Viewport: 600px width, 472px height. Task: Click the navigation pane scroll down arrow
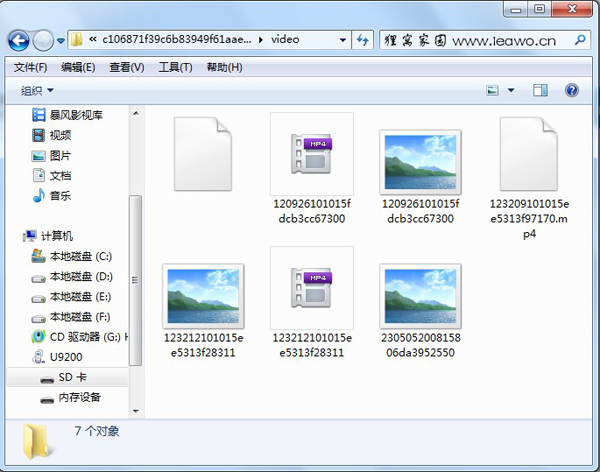[x=135, y=411]
